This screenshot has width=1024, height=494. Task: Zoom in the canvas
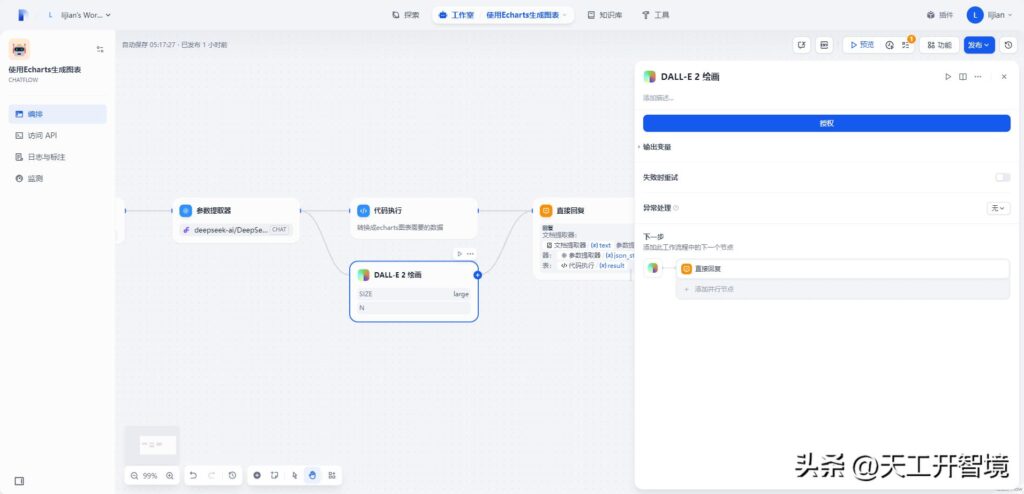[170, 476]
